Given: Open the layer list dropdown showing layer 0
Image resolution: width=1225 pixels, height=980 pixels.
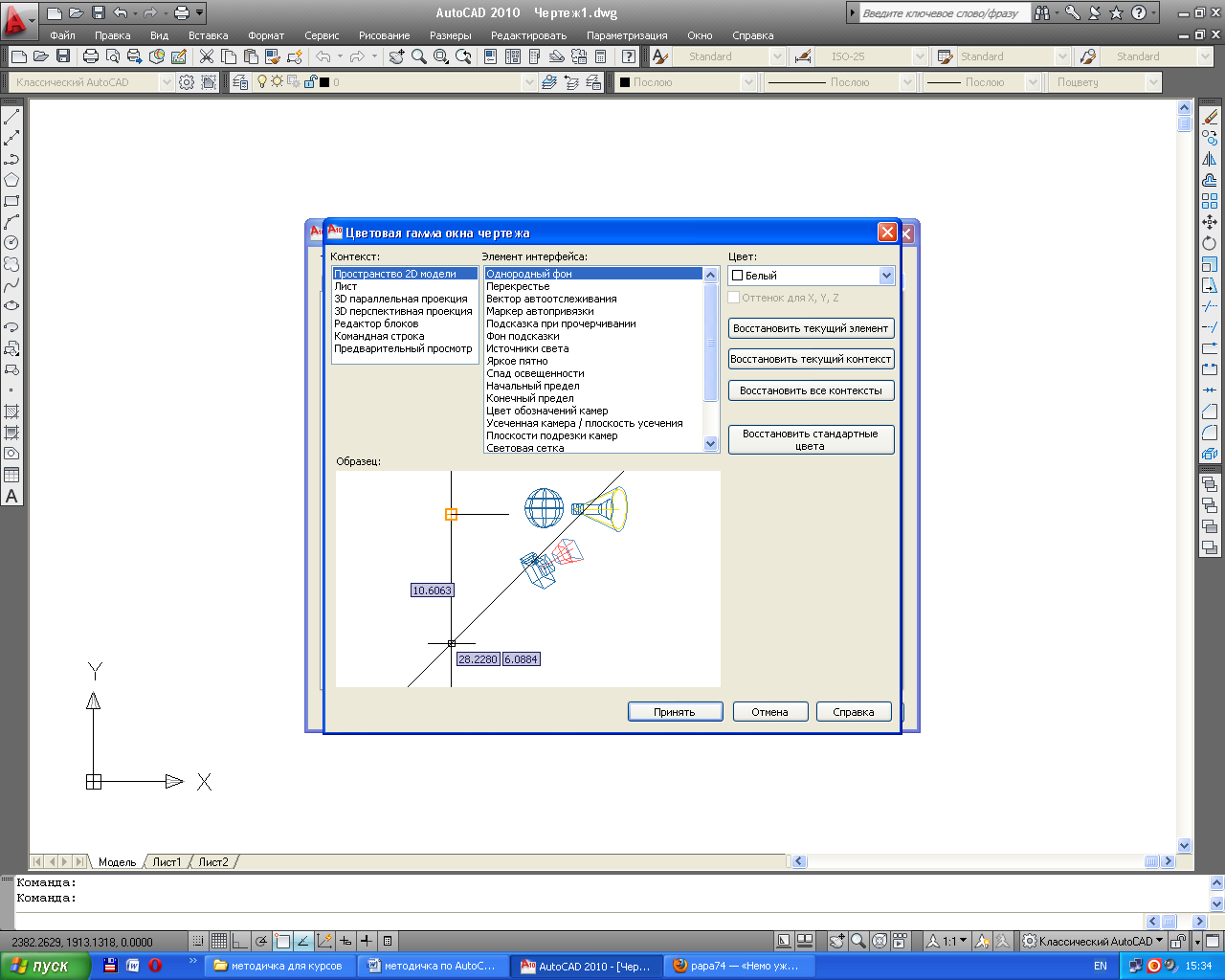Looking at the screenshot, I should [528, 82].
